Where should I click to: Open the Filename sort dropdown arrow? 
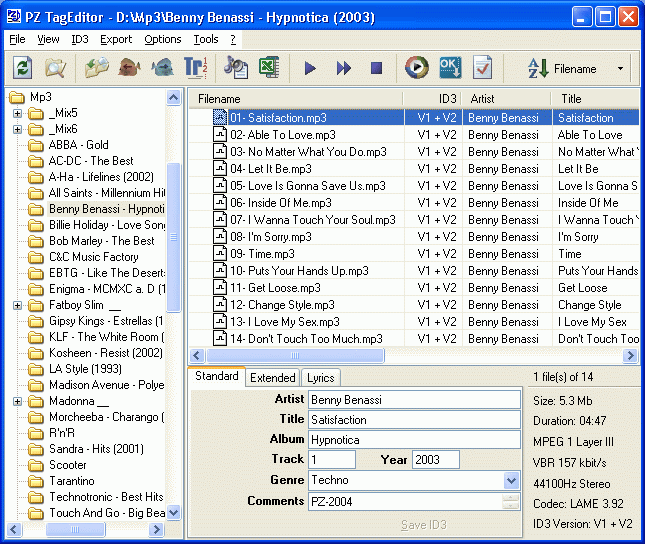tap(620, 69)
